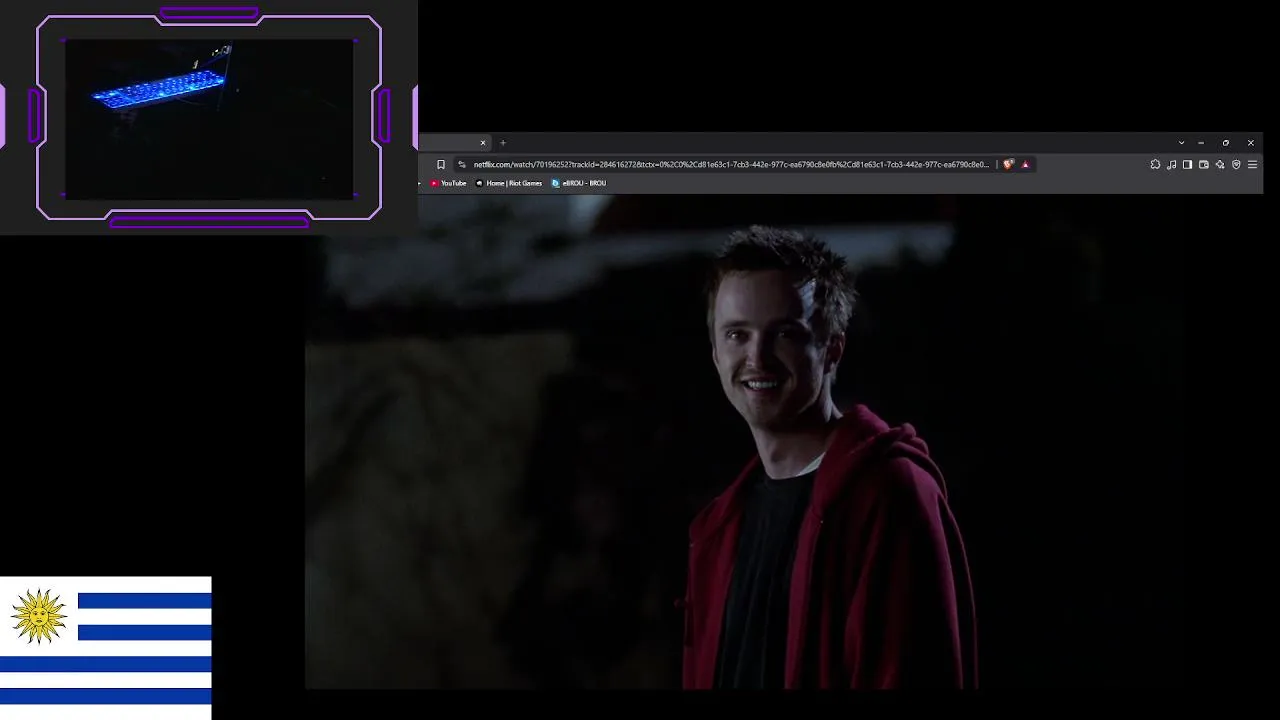1280x720 pixels.
Task: Open the VPN shield icon
Action: pyautogui.click(x=1236, y=165)
